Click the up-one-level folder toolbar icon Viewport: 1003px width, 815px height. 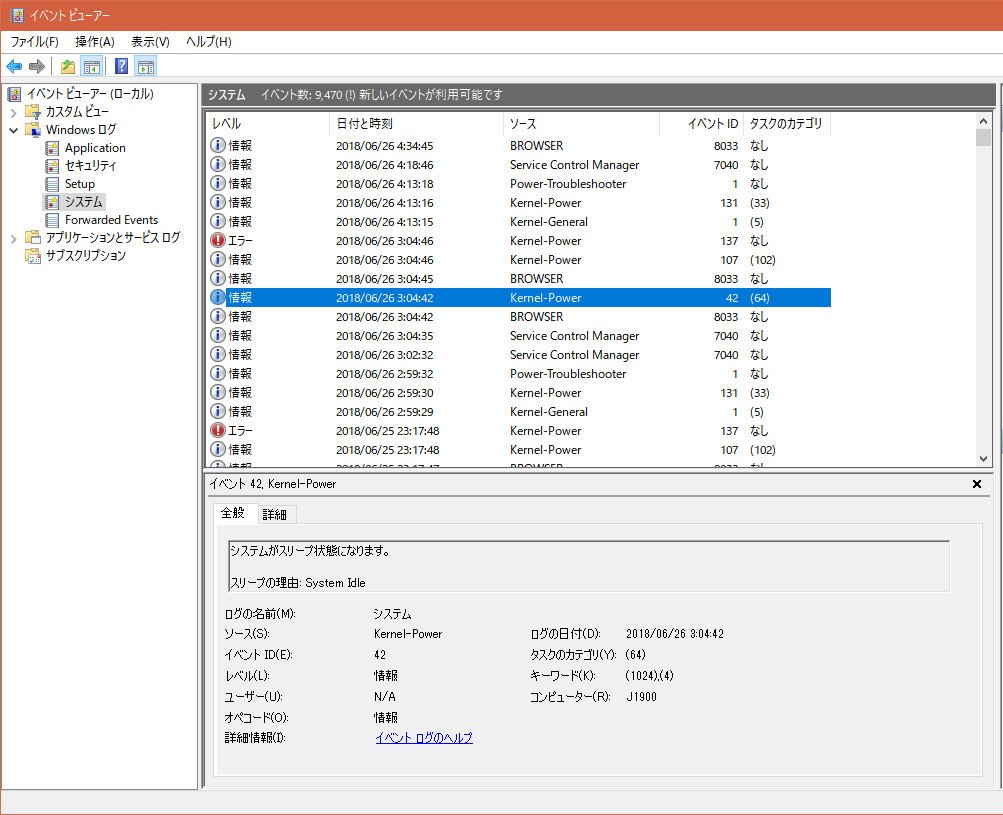tap(67, 67)
